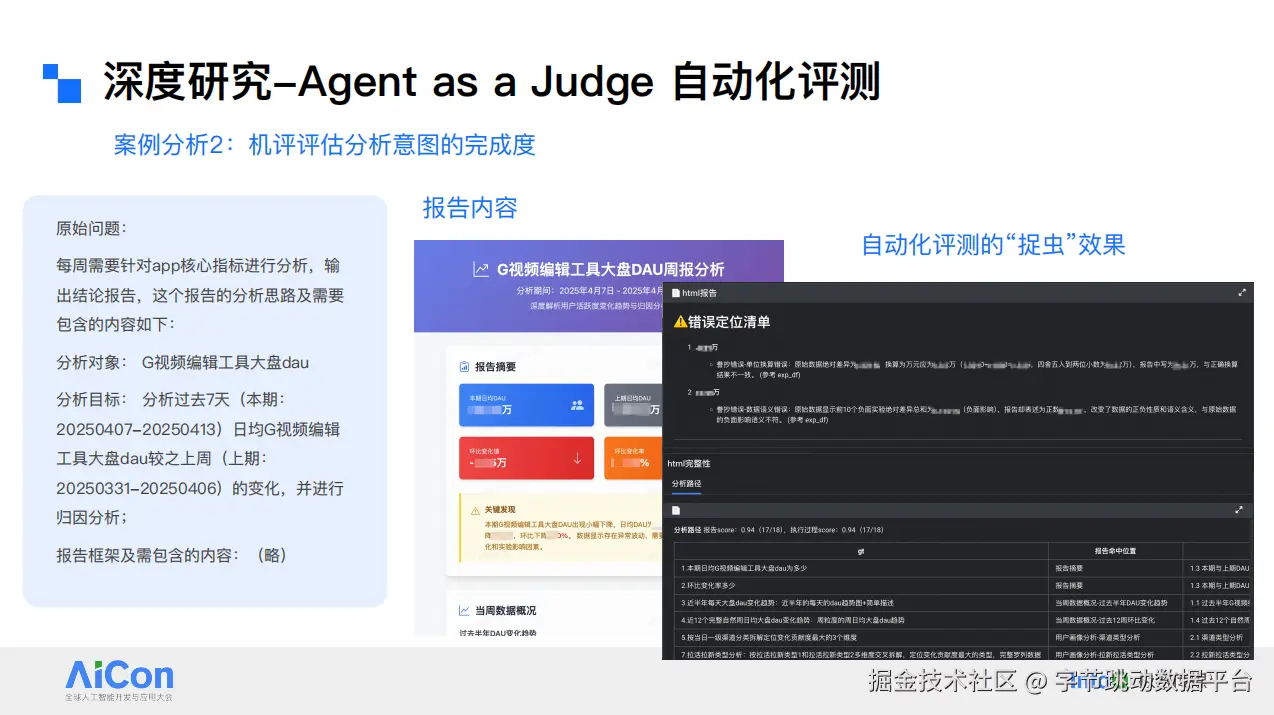Click the 报告框架及需包含的内容:(略) line
Viewport: 1274px width, 715px height.
pyautogui.click(x=172, y=555)
